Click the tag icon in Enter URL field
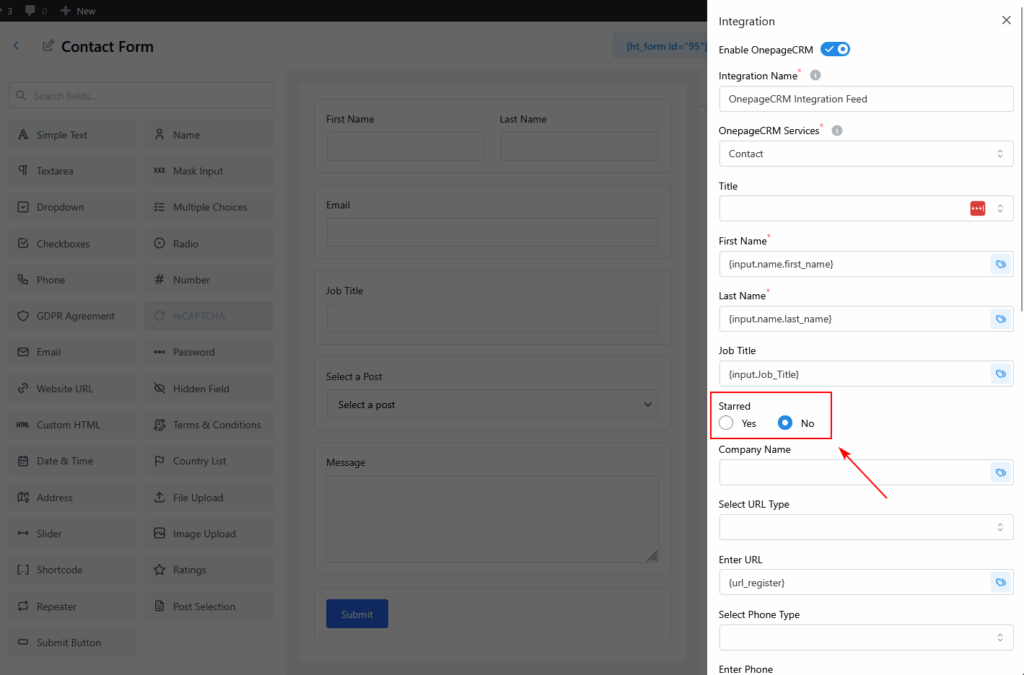 pos(999,582)
